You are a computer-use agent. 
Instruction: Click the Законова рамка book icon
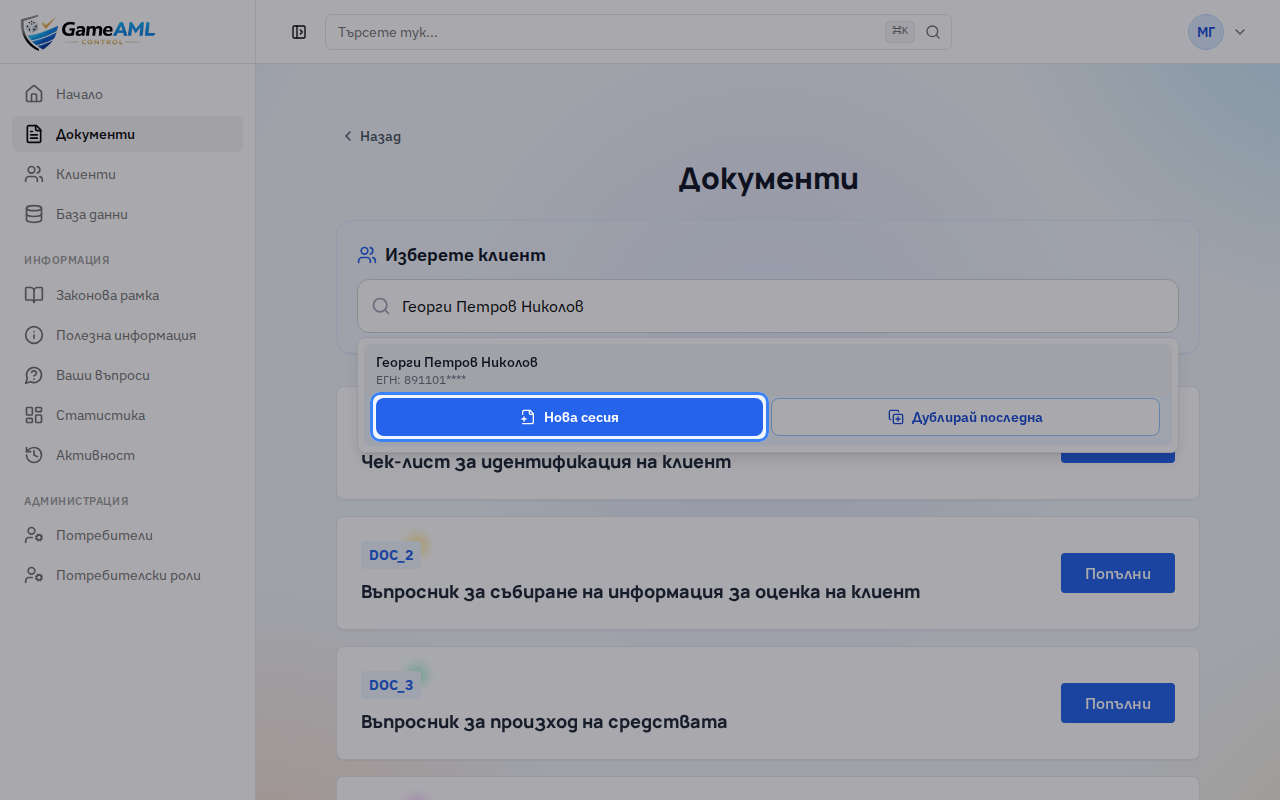tap(34, 295)
